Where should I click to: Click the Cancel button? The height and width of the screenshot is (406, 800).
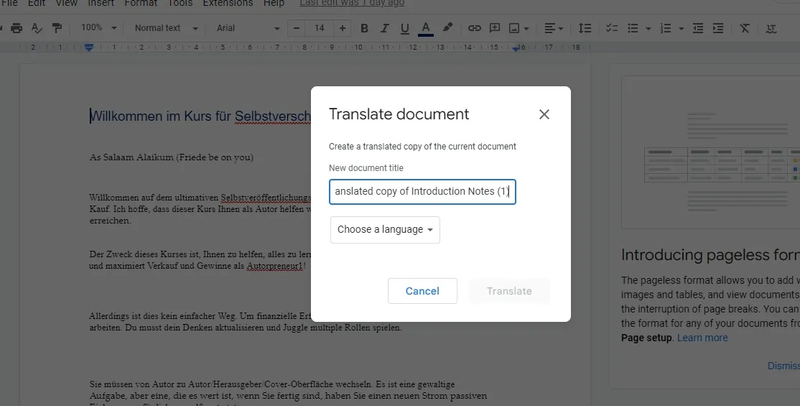pos(422,291)
